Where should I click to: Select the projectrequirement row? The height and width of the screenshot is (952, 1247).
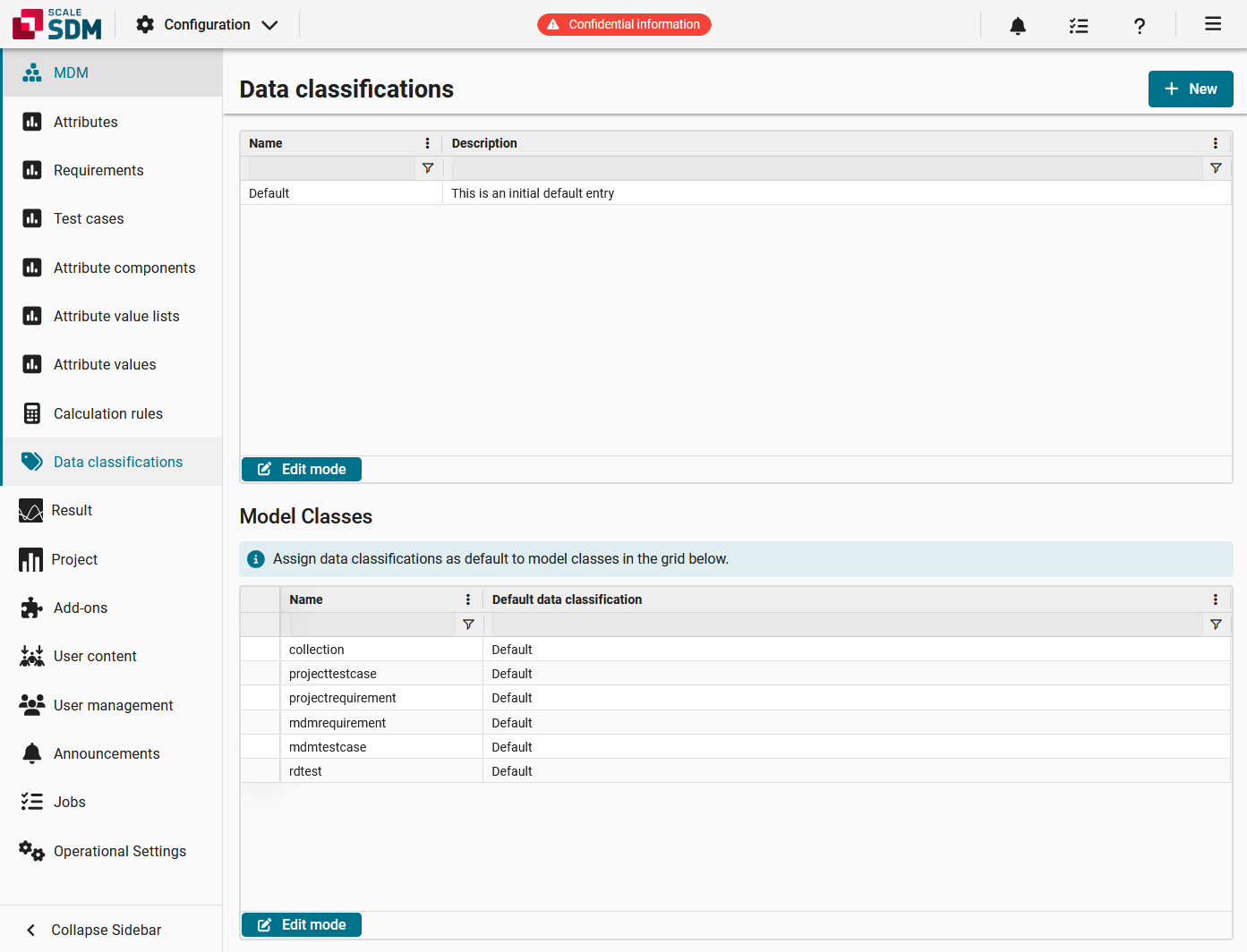click(736, 698)
